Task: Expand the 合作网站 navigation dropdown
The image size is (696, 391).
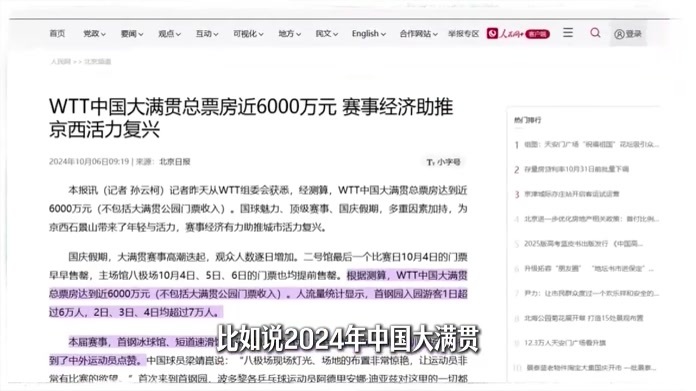Action: click(418, 33)
